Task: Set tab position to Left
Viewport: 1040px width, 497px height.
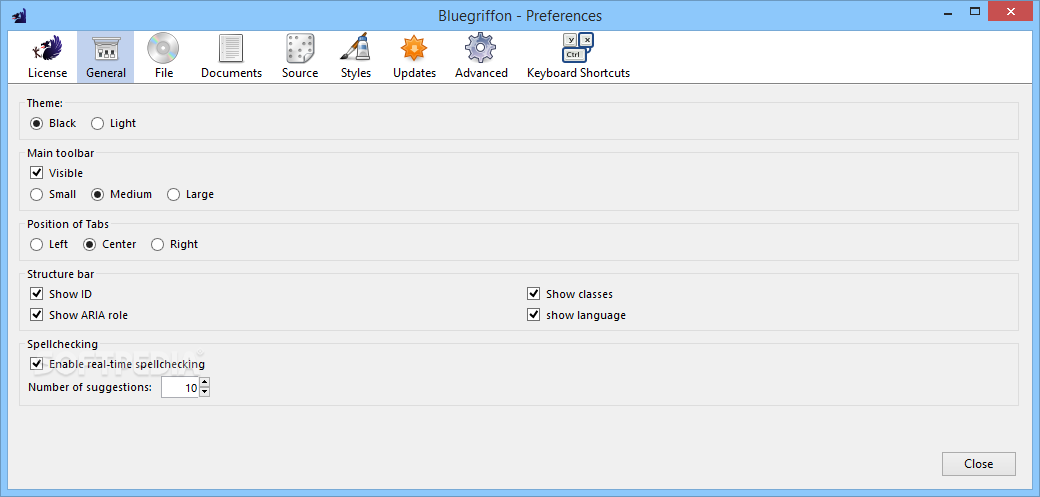Action: point(36,245)
